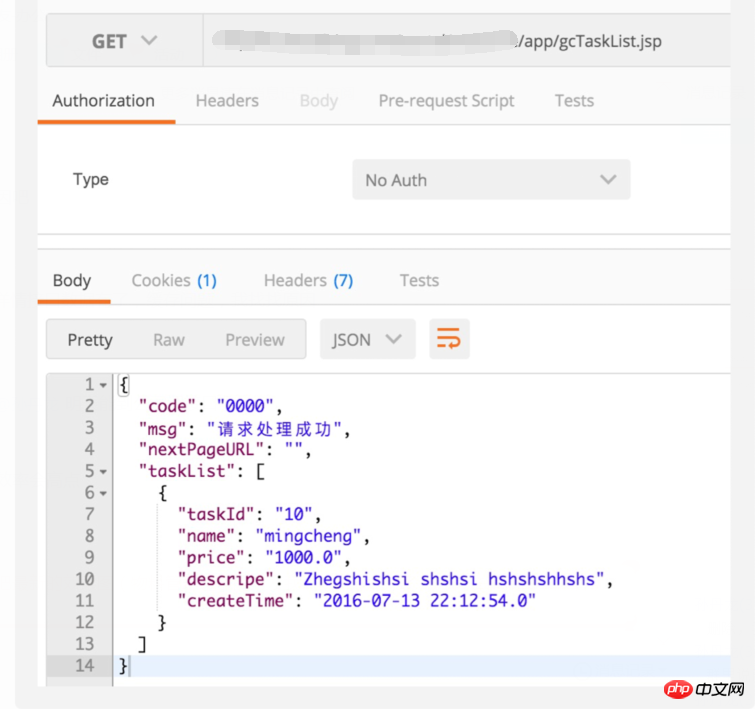Switch to the request Headers tab
755x709 pixels.
(x=227, y=101)
